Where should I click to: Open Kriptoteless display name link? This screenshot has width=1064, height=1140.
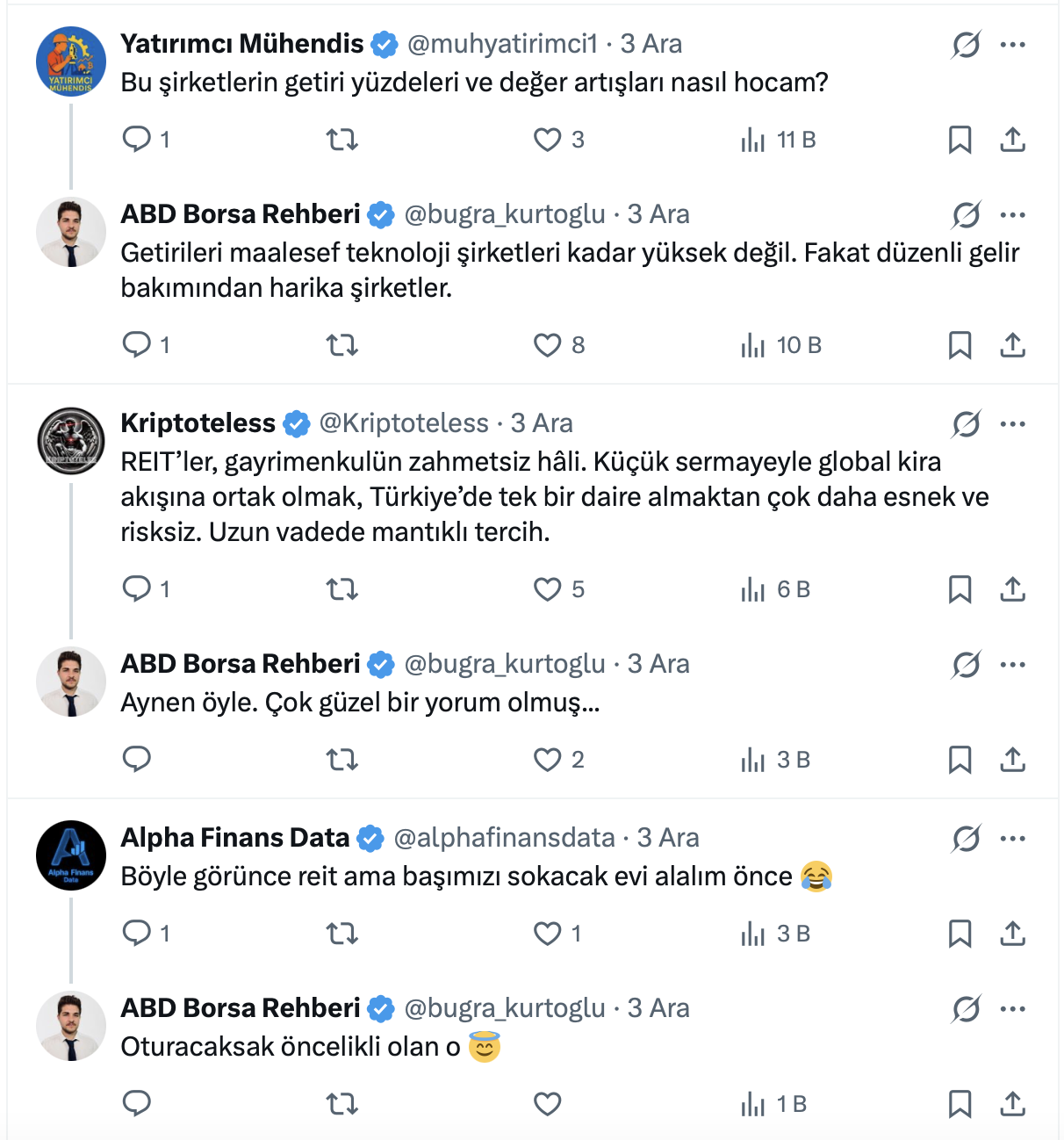(x=198, y=423)
